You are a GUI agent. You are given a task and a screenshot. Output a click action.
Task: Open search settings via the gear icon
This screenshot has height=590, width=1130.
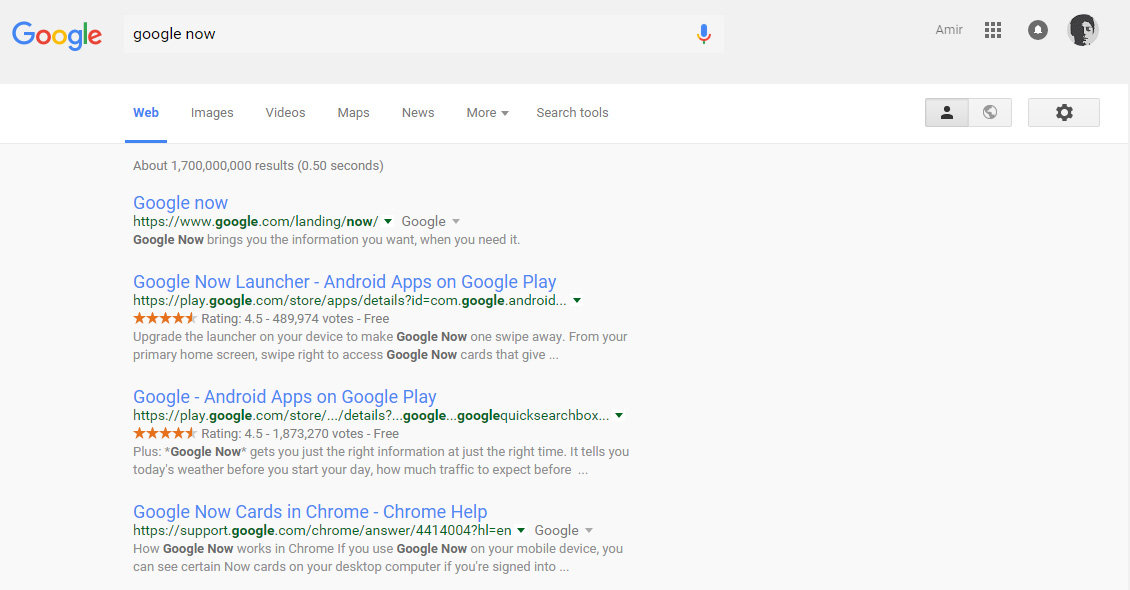(1063, 112)
